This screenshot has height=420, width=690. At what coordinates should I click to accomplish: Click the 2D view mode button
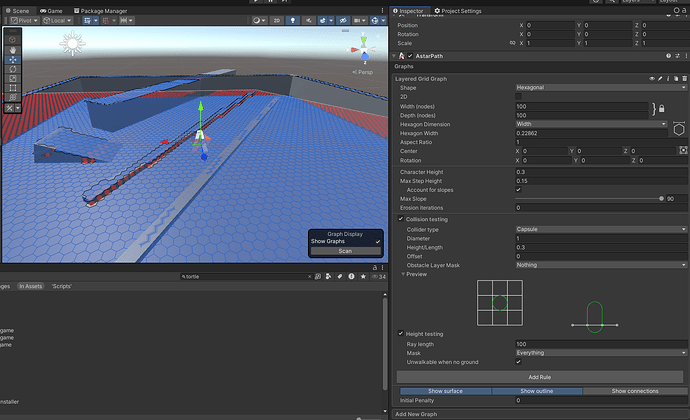(275, 20)
